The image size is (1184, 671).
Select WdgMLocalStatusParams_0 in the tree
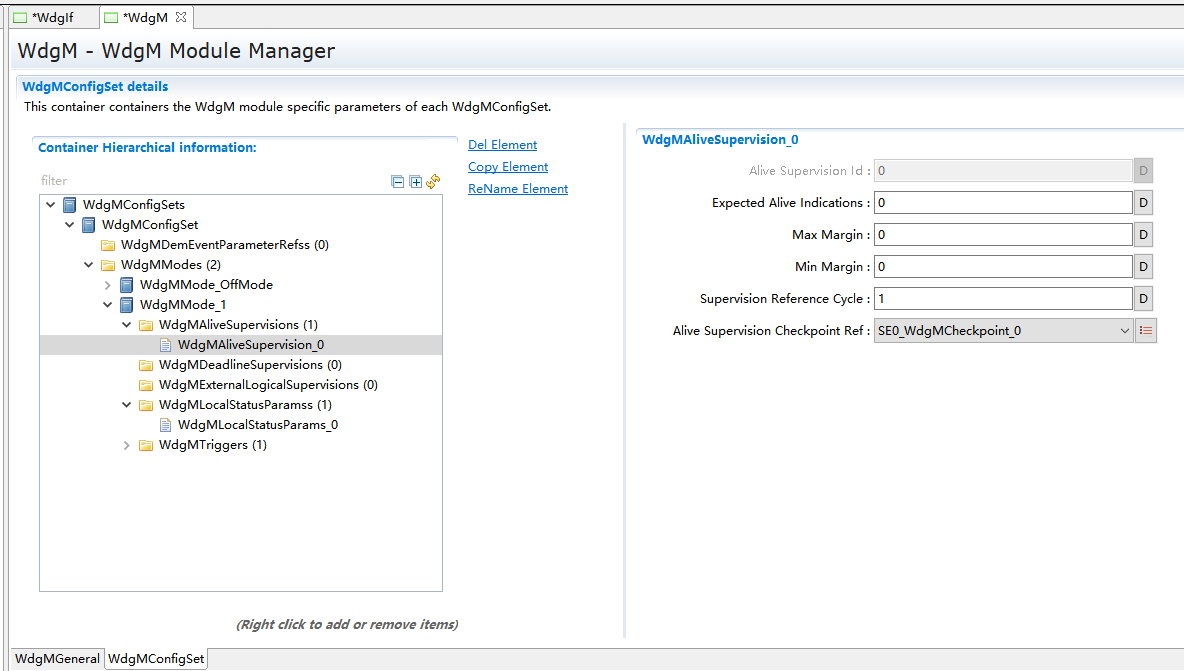(x=257, y=425)
